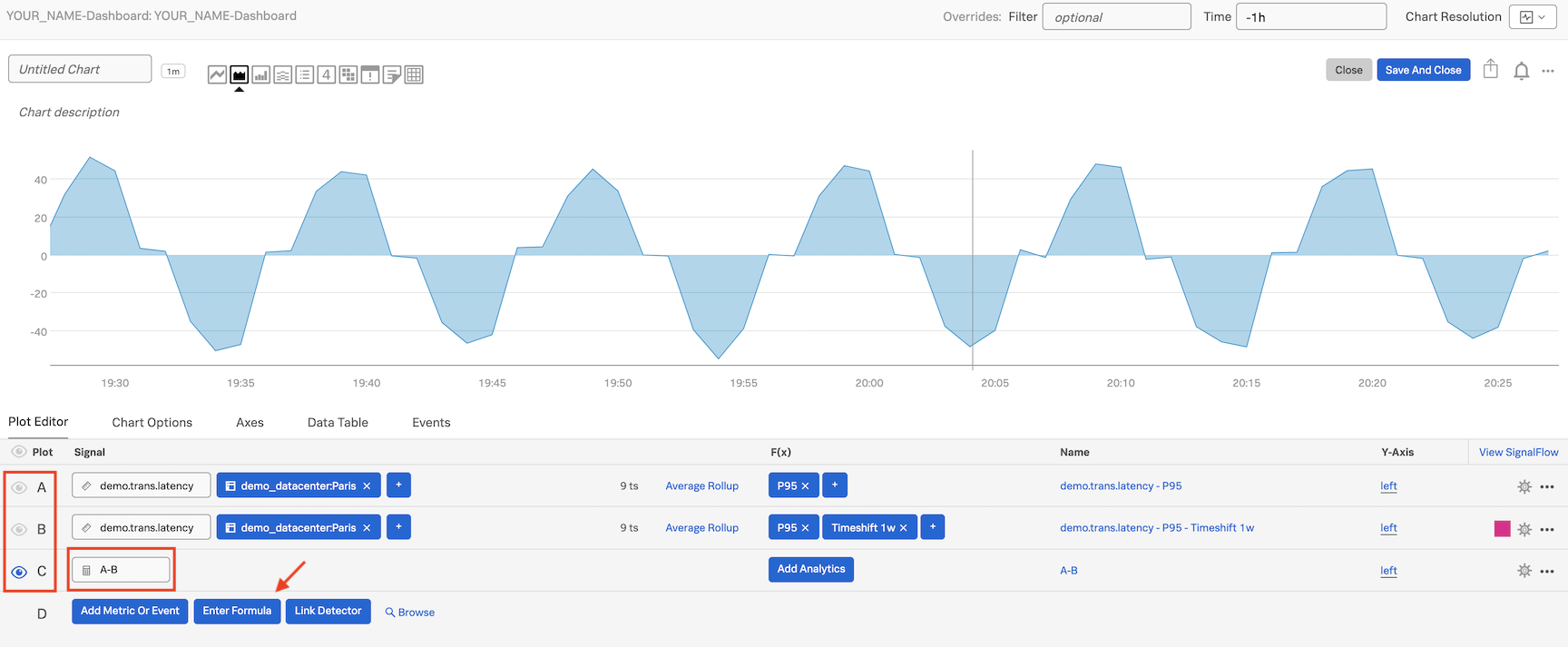This screenshot has height=647, width=1568.
Task: Open settings gear for plot B
Action: tap(1524, 529)
